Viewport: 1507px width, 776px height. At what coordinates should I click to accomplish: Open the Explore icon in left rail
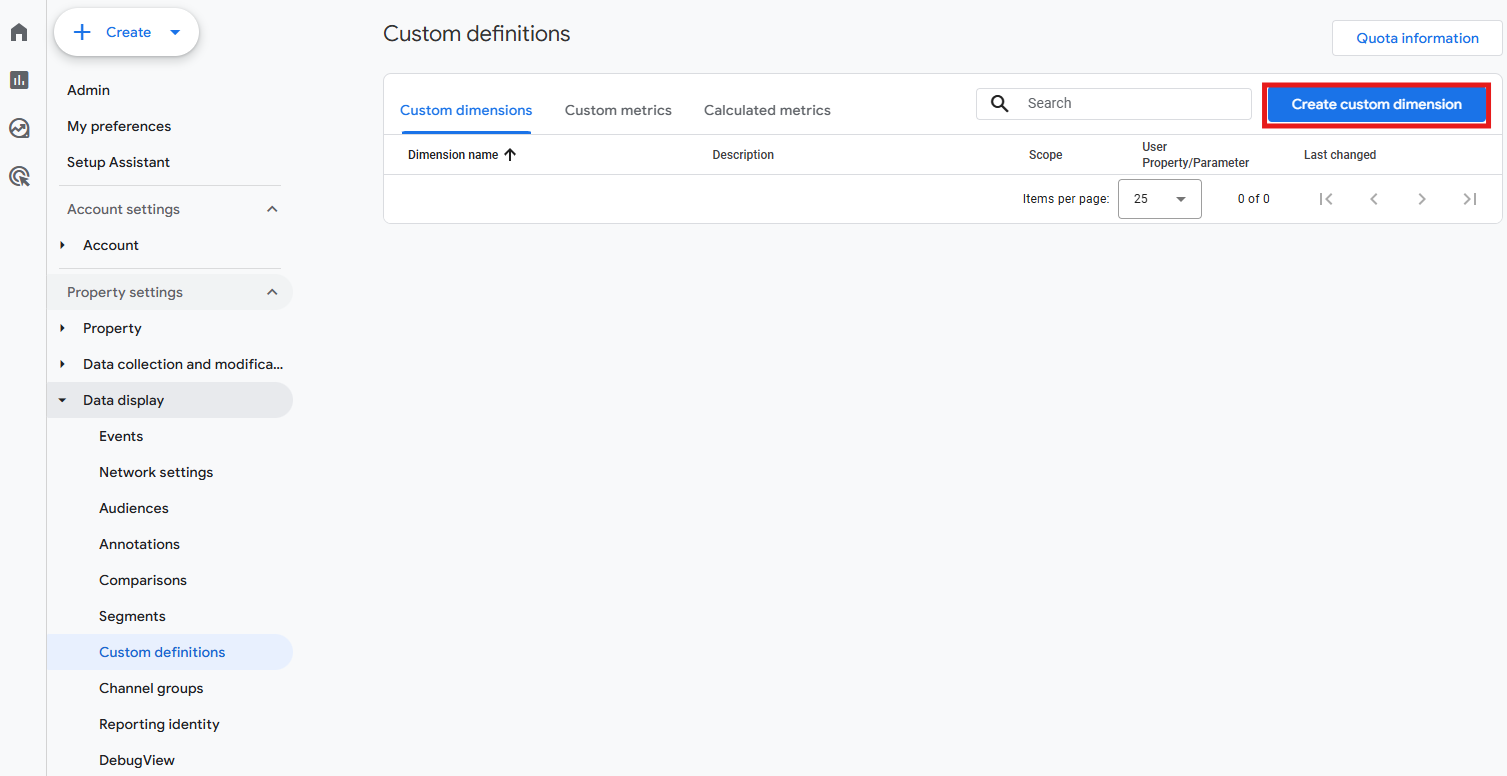pyautogui.click(x=19, y=128)
